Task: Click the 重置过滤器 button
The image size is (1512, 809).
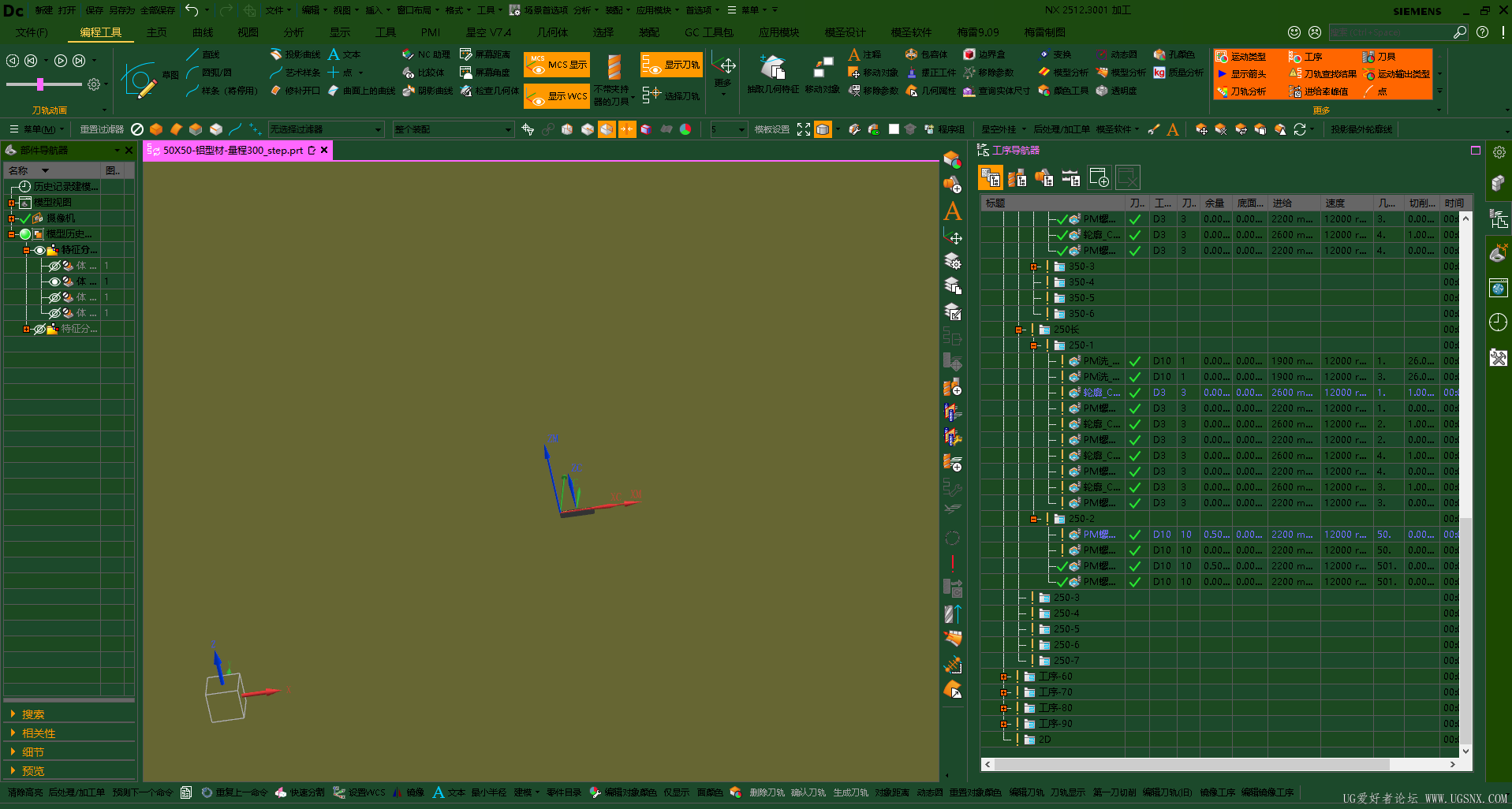Action: pyautogui.click(x=101, y=129)
